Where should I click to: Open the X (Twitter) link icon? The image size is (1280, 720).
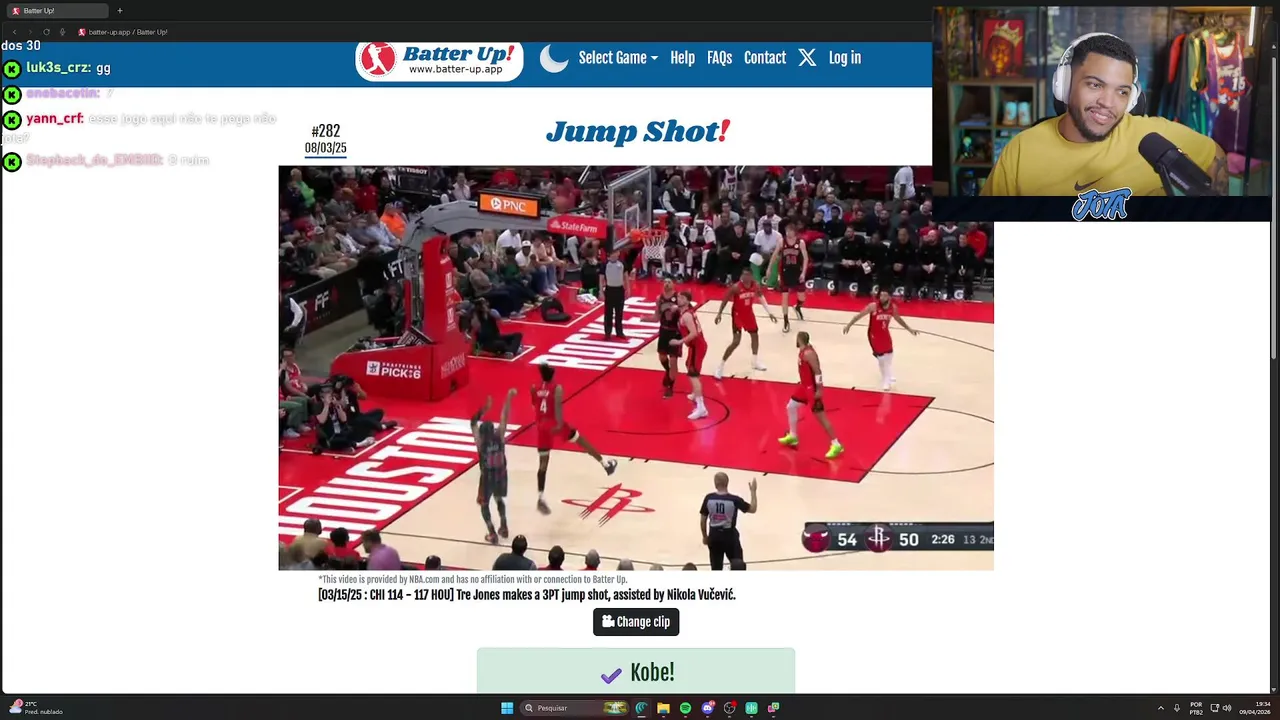pos(807,58)
